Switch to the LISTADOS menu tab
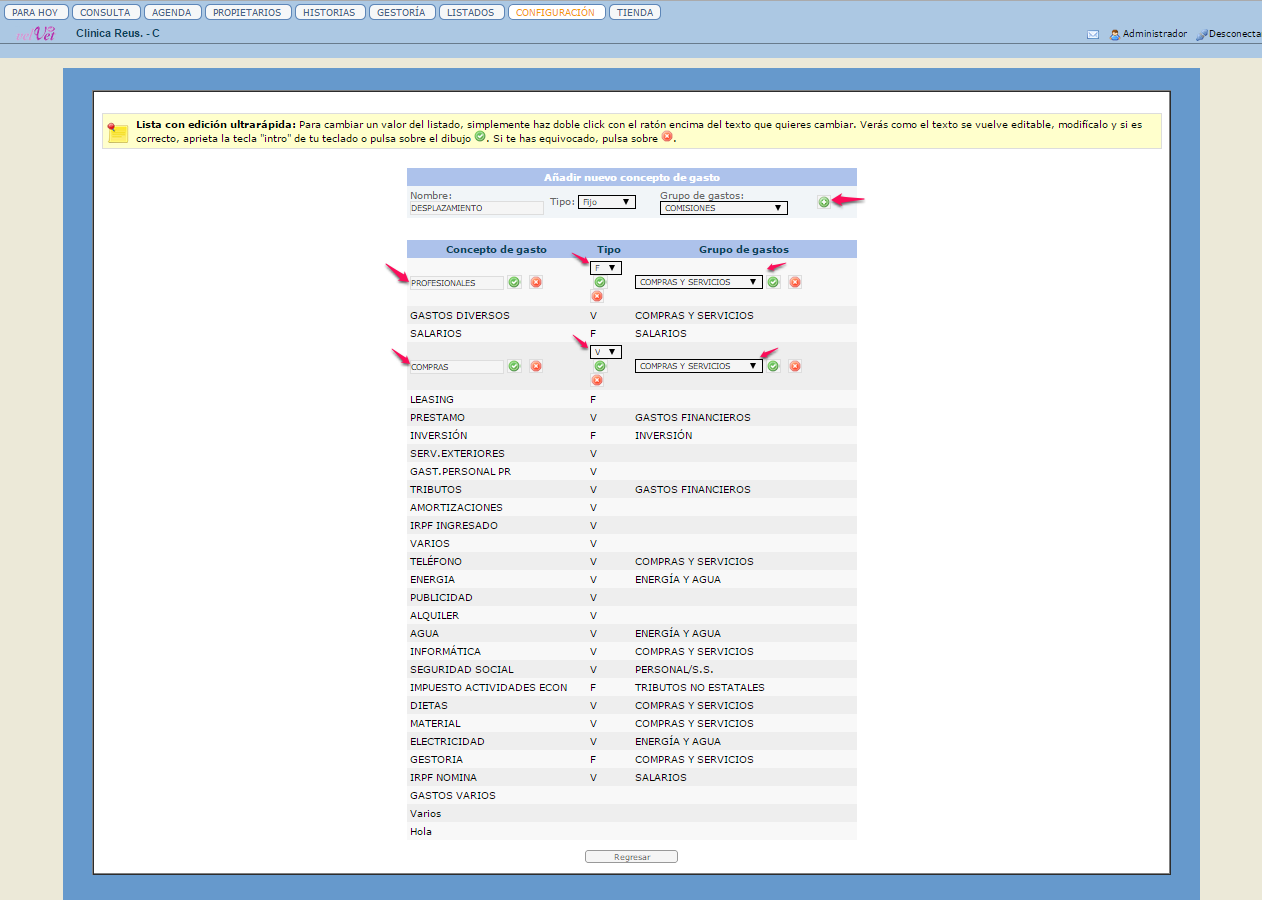The height and width of the screenshot is (900, 1262). 470,13
